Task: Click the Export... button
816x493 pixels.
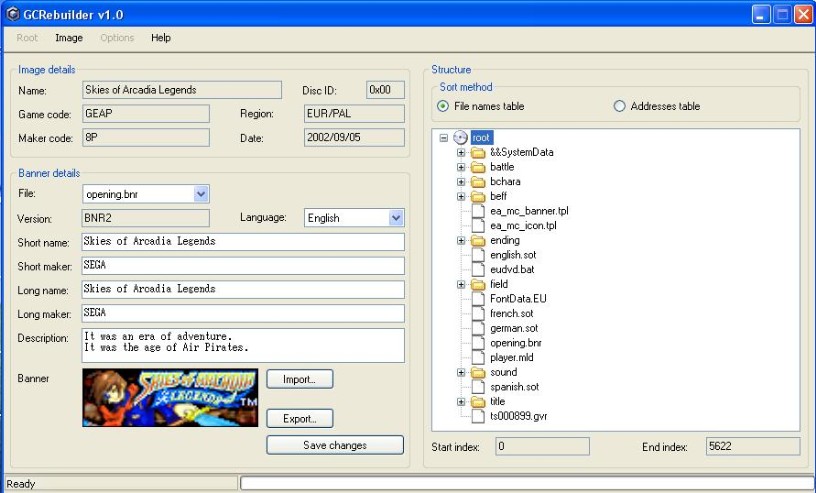Action: 300,419
